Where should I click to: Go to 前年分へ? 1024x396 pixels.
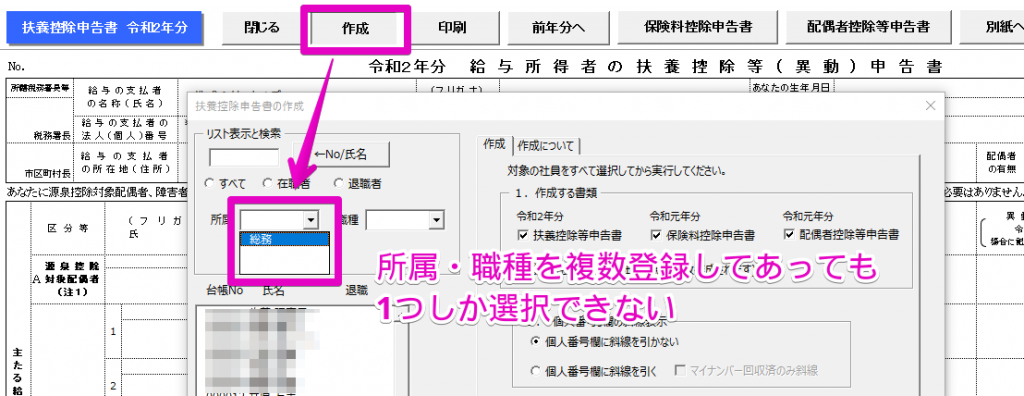point(557,28)
